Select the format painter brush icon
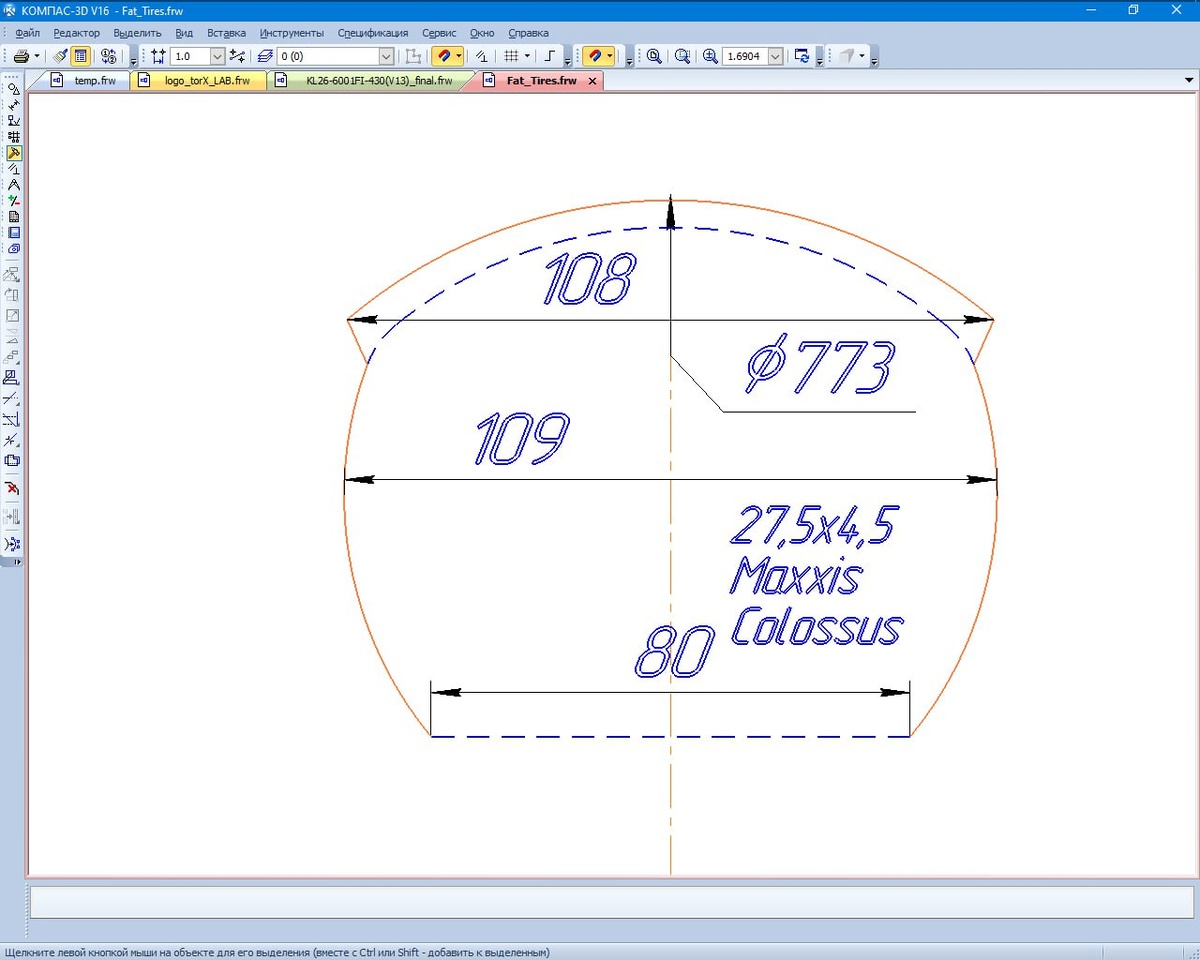The width and height of the screenshot is (1200, 960). [x=60, y=56]
